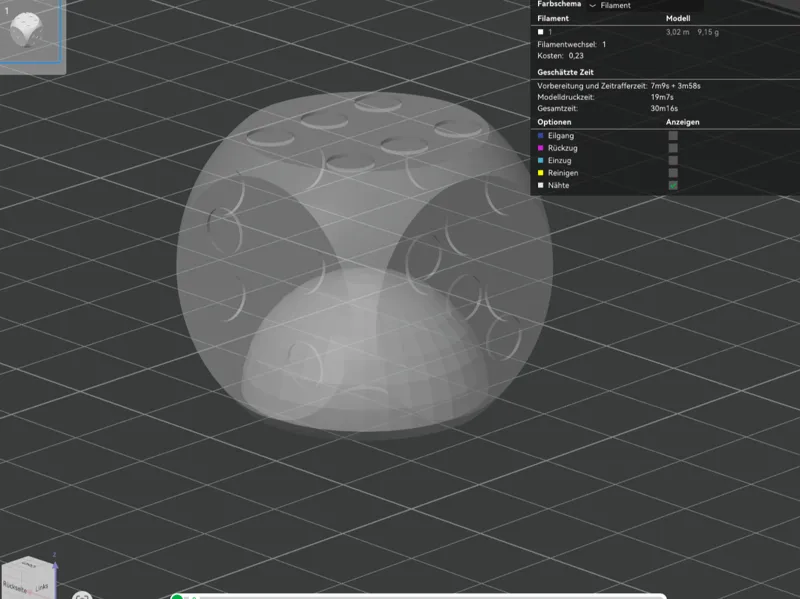
Task: Click the blue Eilgang color swatch
Action: pyautogui.click(x=540, y=136)
